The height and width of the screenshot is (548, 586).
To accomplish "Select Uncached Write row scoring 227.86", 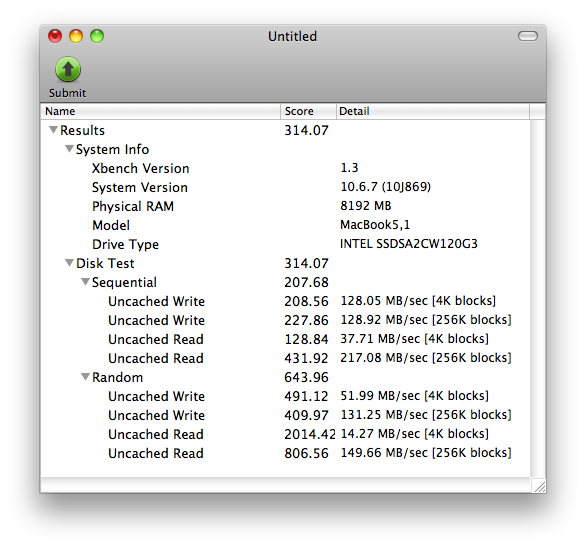I will click(x=285, y=320).
